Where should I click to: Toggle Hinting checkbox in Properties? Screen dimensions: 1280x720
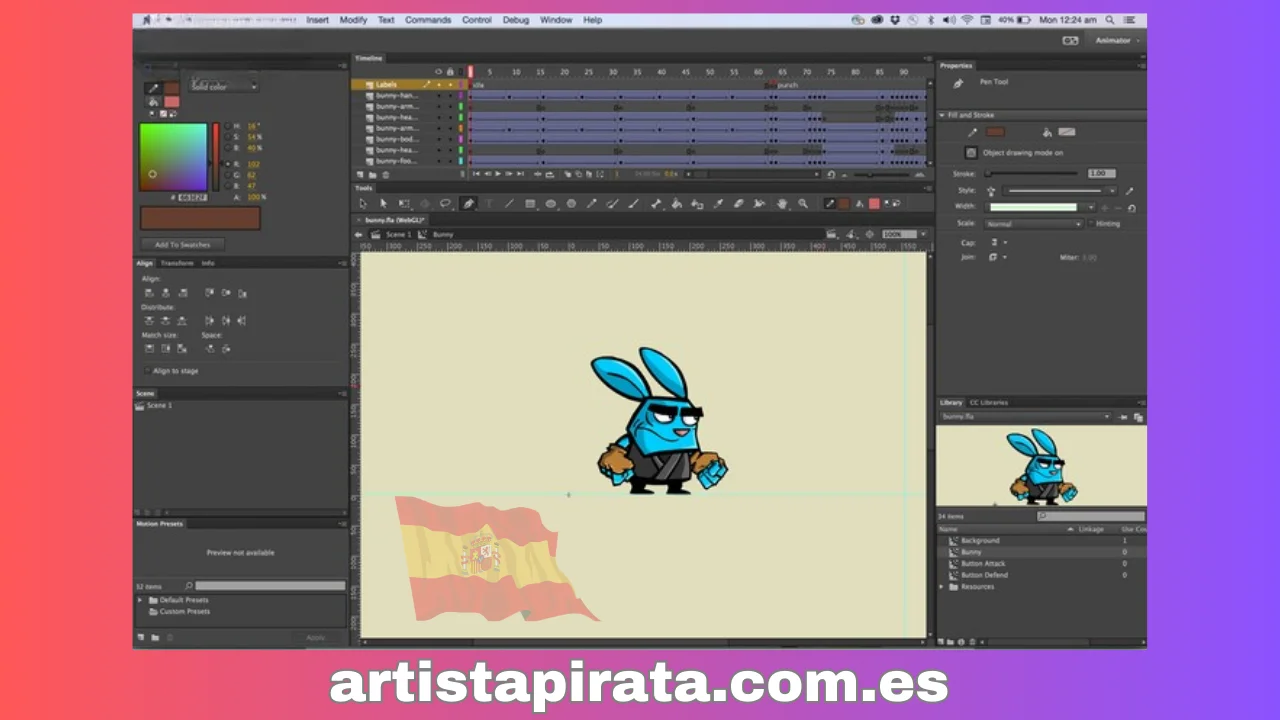point(1091,223)
